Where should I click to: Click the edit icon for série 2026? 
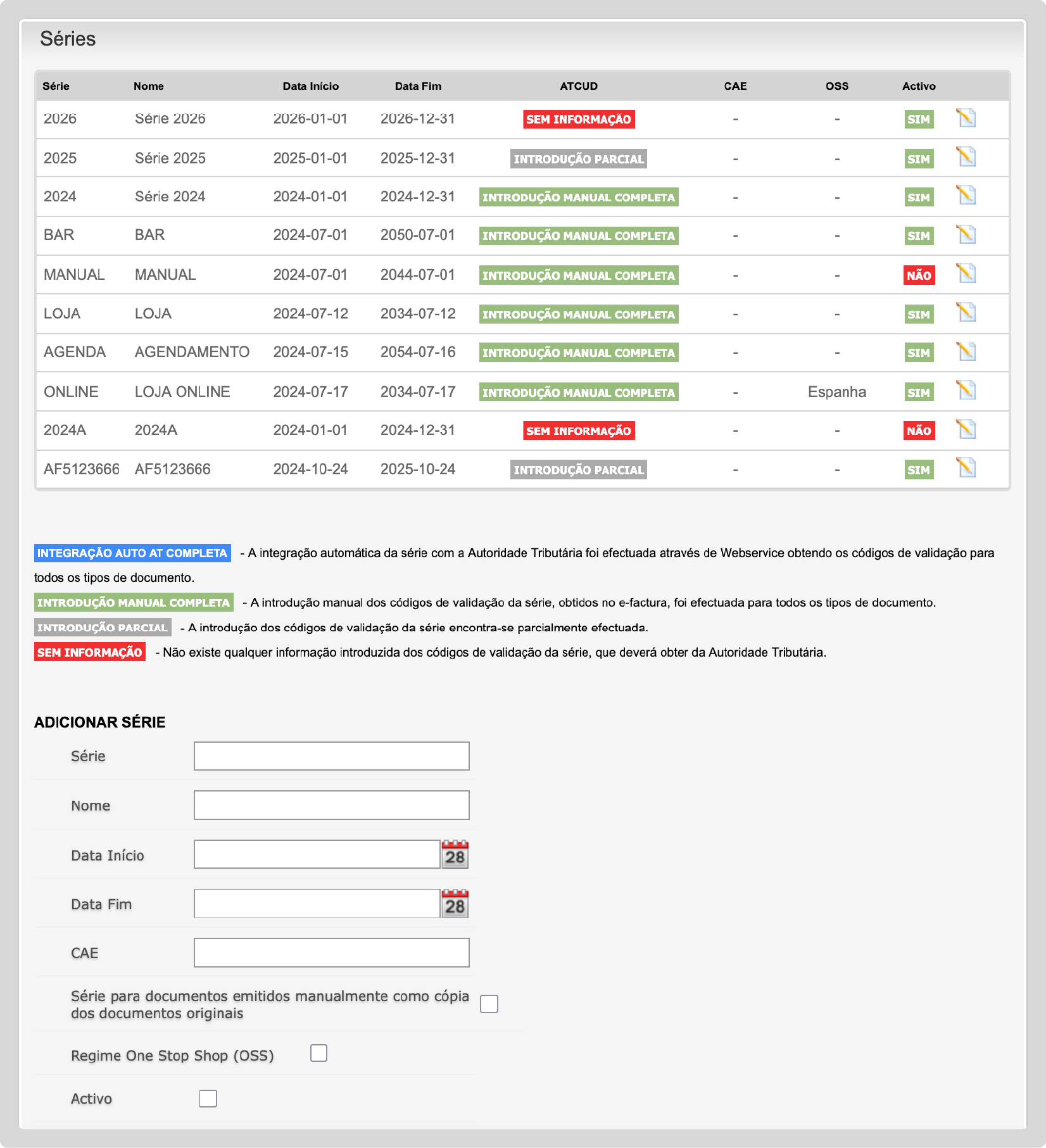click(x=966, y=118)
